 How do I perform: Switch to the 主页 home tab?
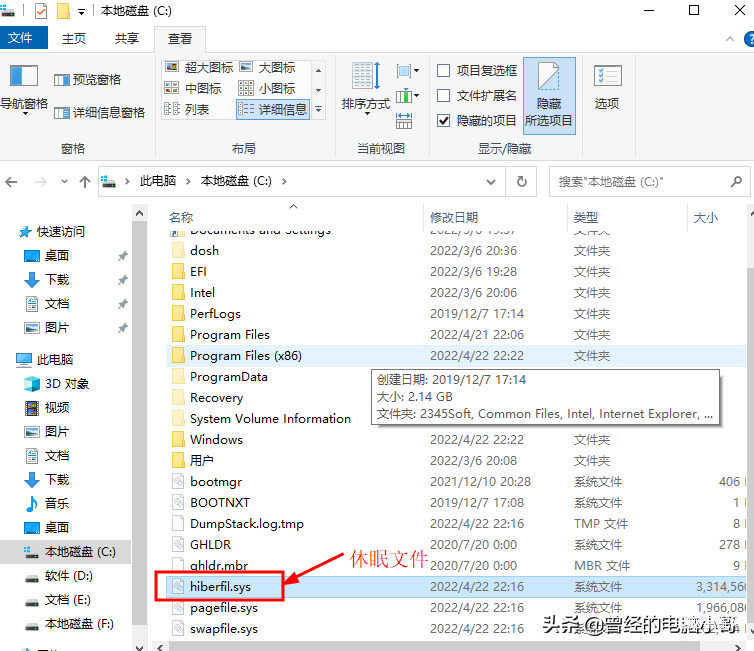coord(73,38)
